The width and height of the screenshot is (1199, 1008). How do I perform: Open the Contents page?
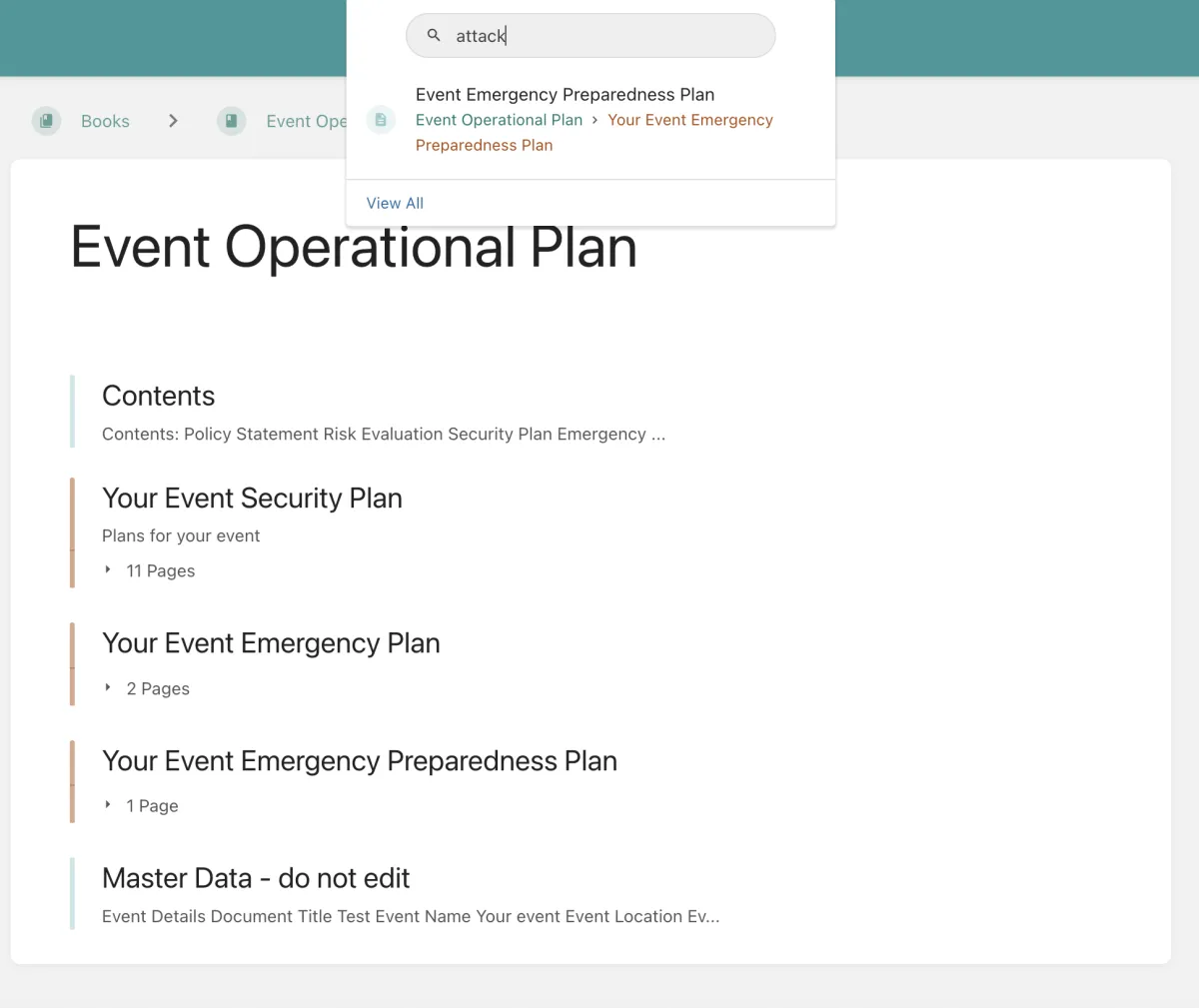point(158,396)
